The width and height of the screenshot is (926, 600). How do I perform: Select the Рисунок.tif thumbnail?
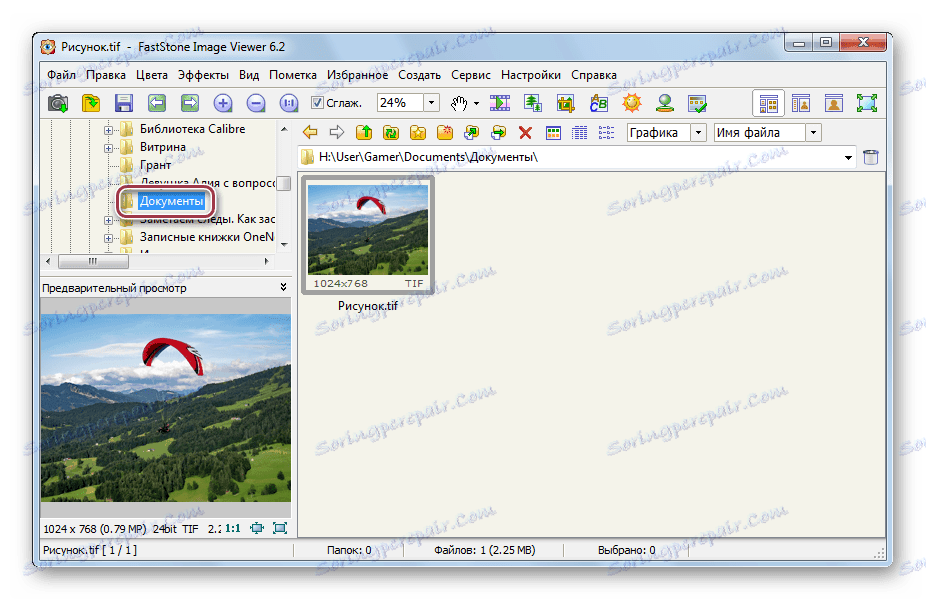368,235
